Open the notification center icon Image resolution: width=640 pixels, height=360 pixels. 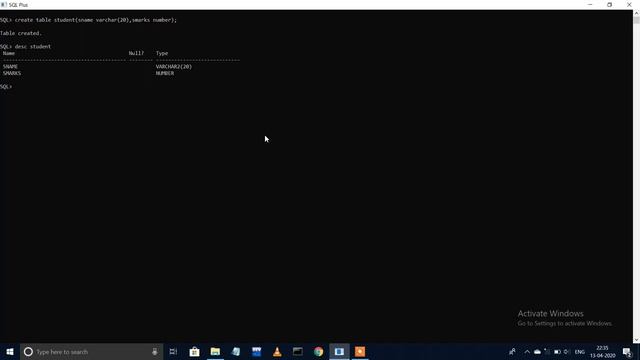[x=627, y=351]
